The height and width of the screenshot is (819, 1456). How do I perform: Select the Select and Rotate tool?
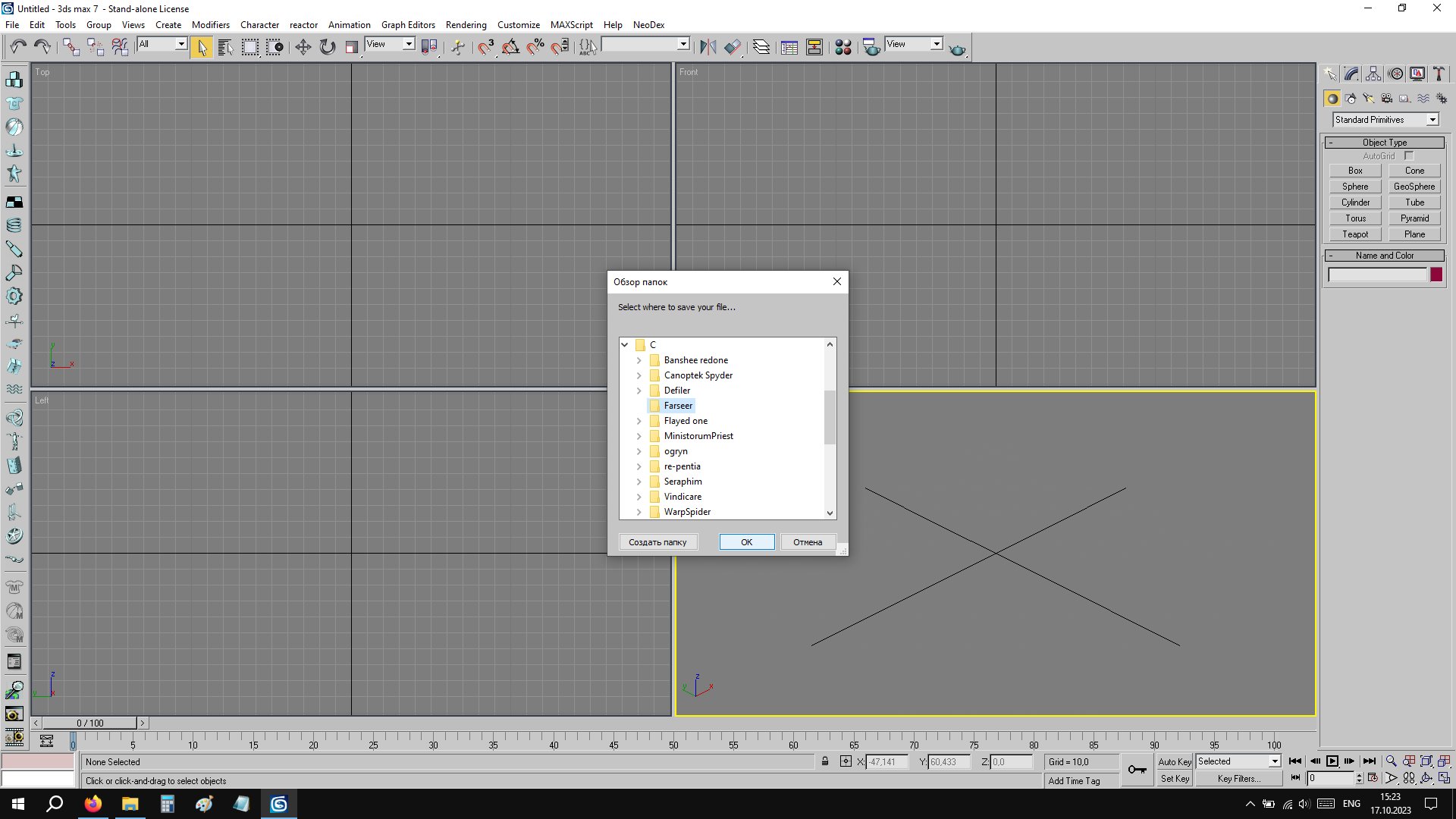327,47
